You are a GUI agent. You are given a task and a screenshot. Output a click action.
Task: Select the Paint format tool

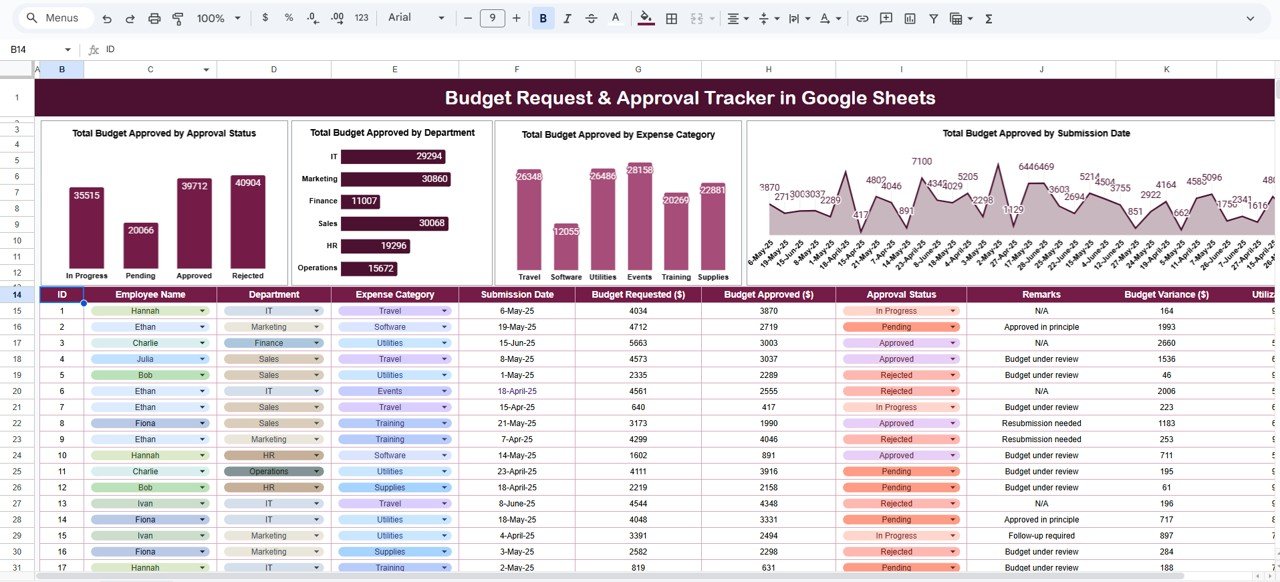(179, 18)
